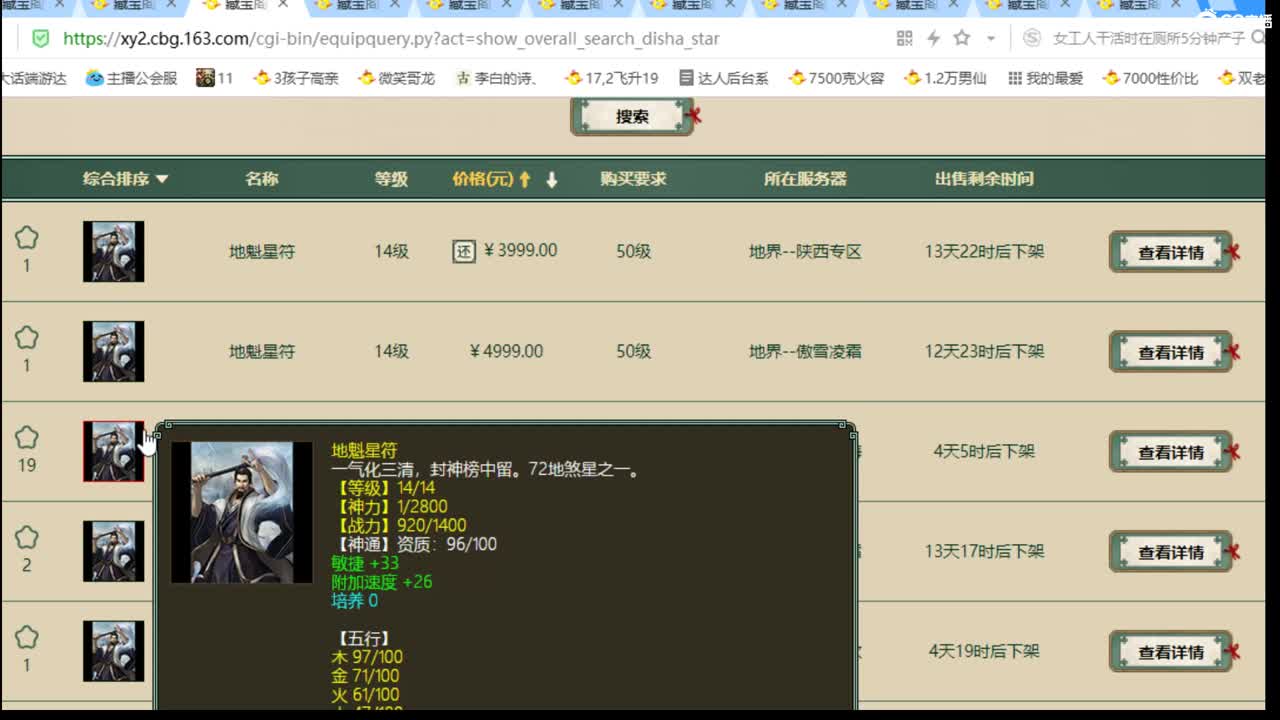Click the lightning speed-mode icon
1280x720 pixels.
point(934,39)
